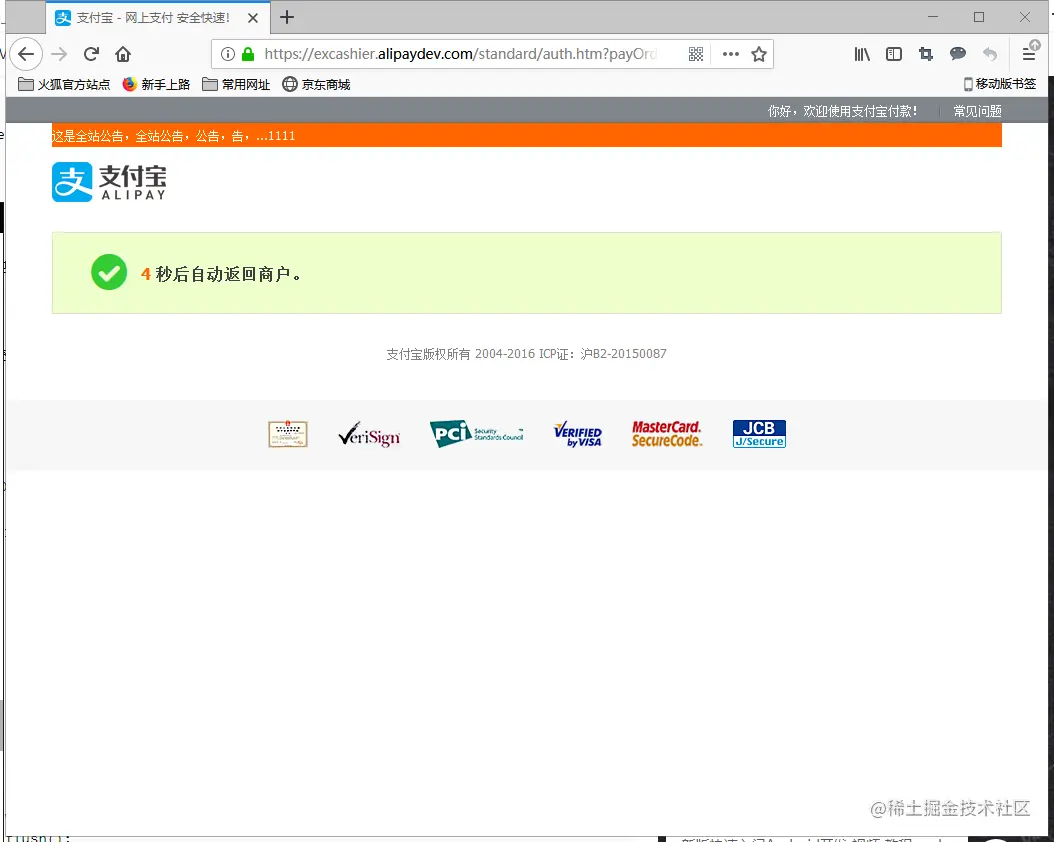The height and width of the screenshot is (842, 1054).
Task: Toggle the sidebar view icon
Action: [893, 54]
